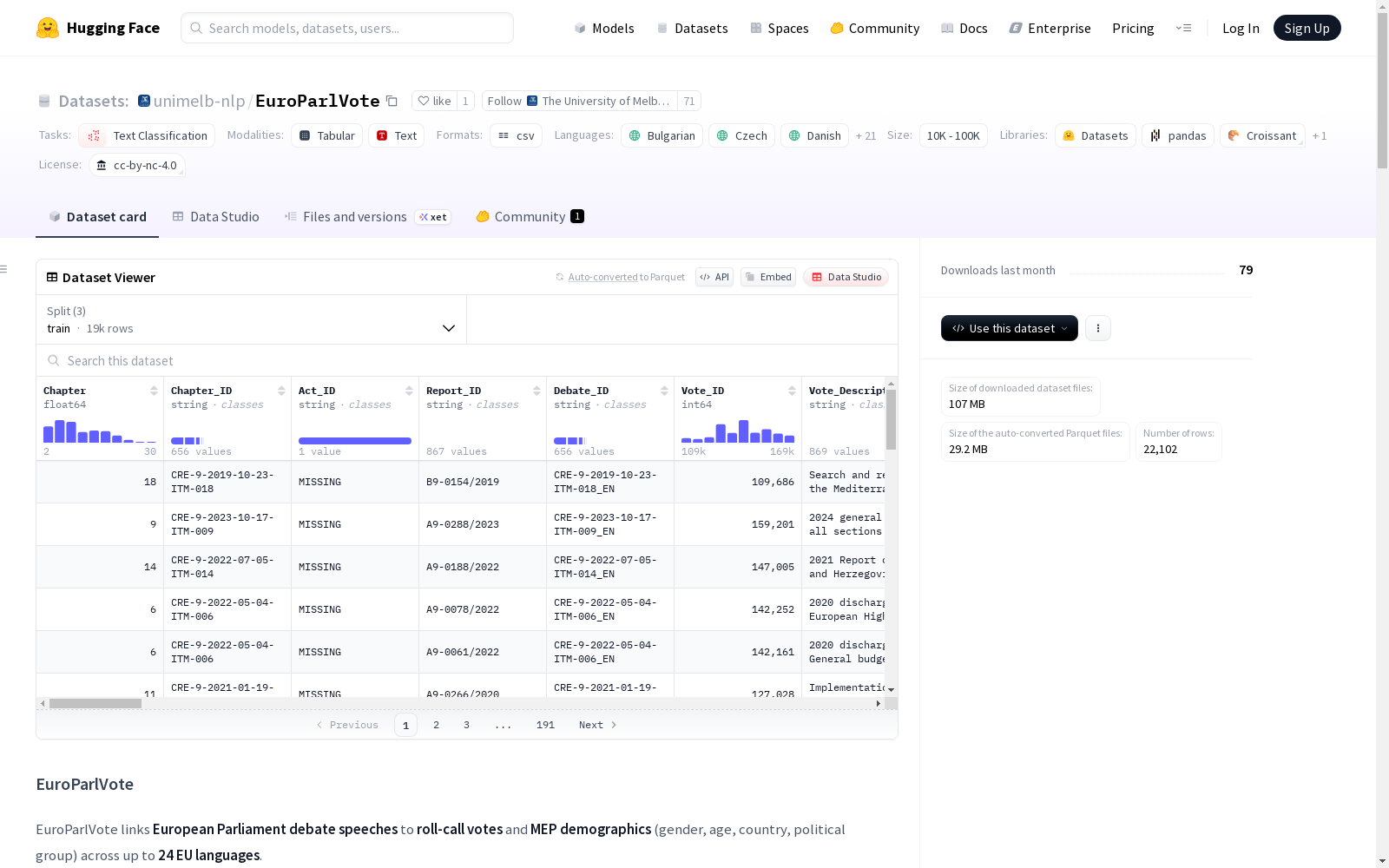1389x868 pixels.
Task: Go to page 2 of the table
Action: [436, 725]
